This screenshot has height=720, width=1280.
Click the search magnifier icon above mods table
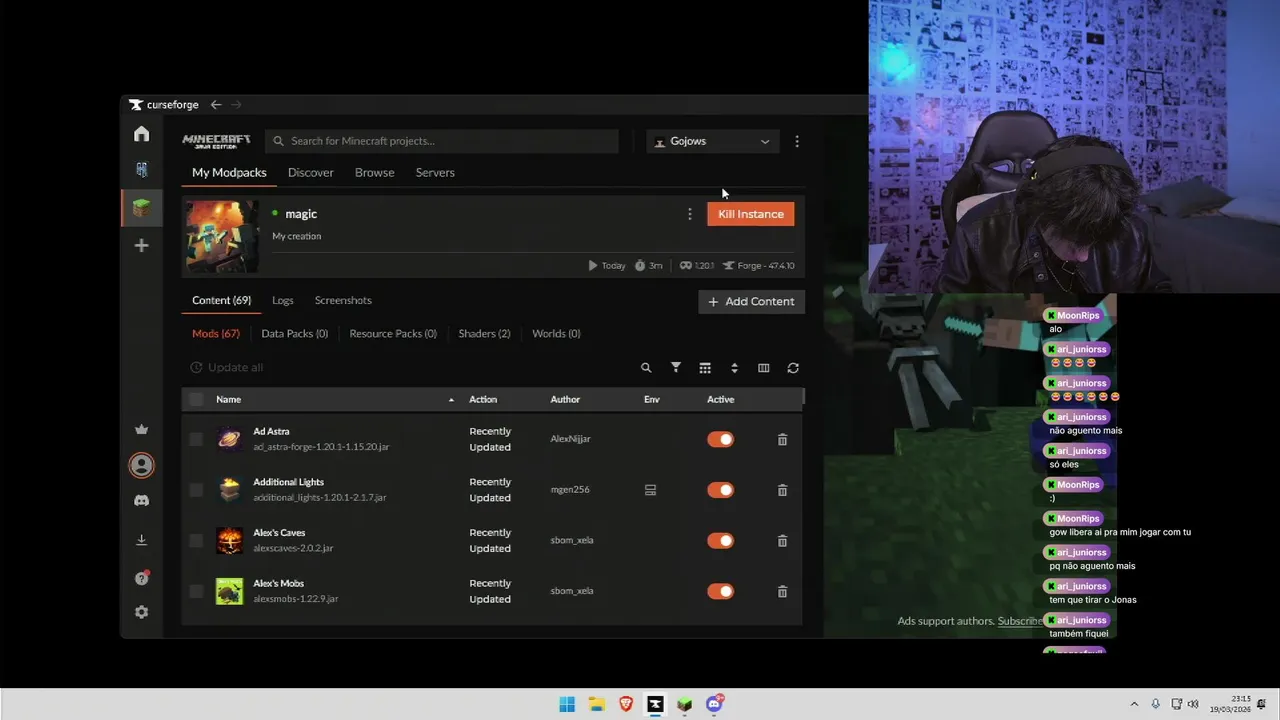point(646,368)
